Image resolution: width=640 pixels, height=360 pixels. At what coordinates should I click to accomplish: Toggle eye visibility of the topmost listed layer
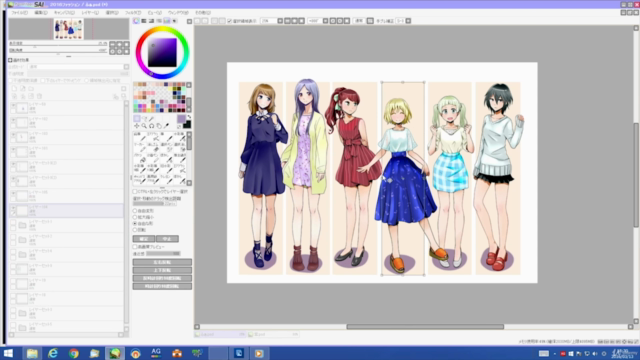pos(13,105)
